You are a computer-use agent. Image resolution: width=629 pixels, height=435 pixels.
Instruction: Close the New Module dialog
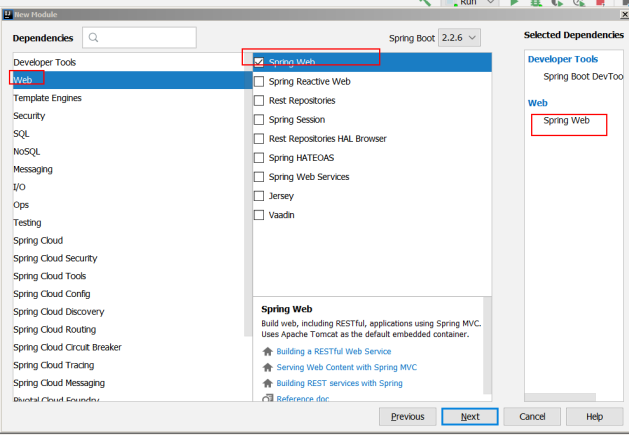click(625, 14)
